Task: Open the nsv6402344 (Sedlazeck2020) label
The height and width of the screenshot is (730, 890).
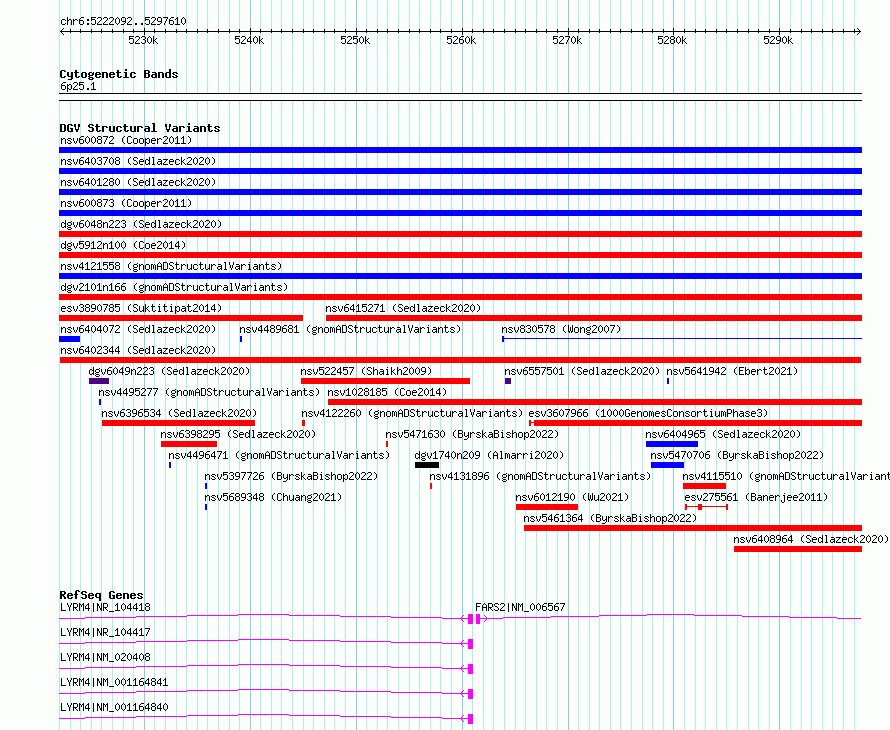Action: point(138,350)
